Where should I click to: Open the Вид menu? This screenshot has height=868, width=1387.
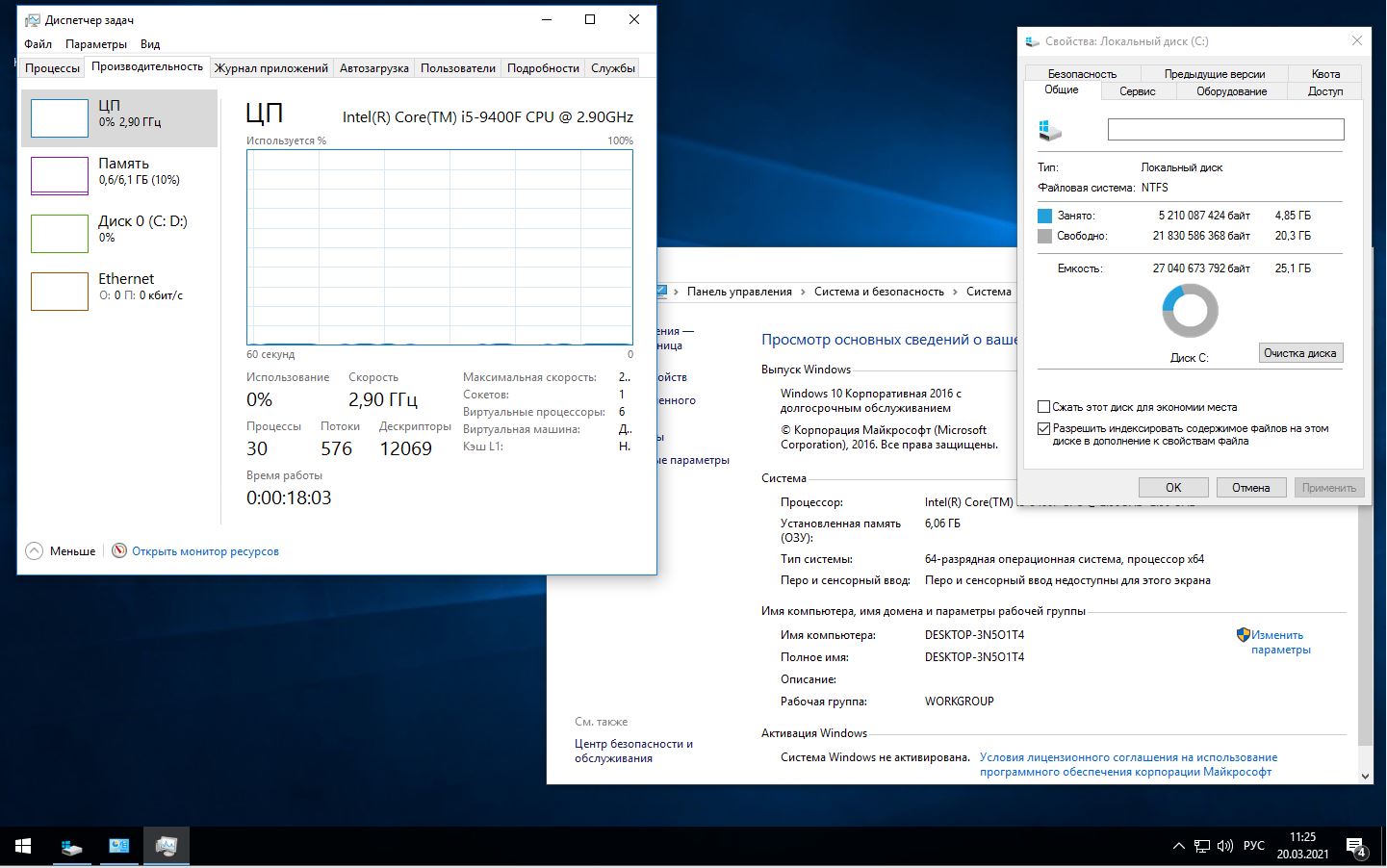coord(150,44)
